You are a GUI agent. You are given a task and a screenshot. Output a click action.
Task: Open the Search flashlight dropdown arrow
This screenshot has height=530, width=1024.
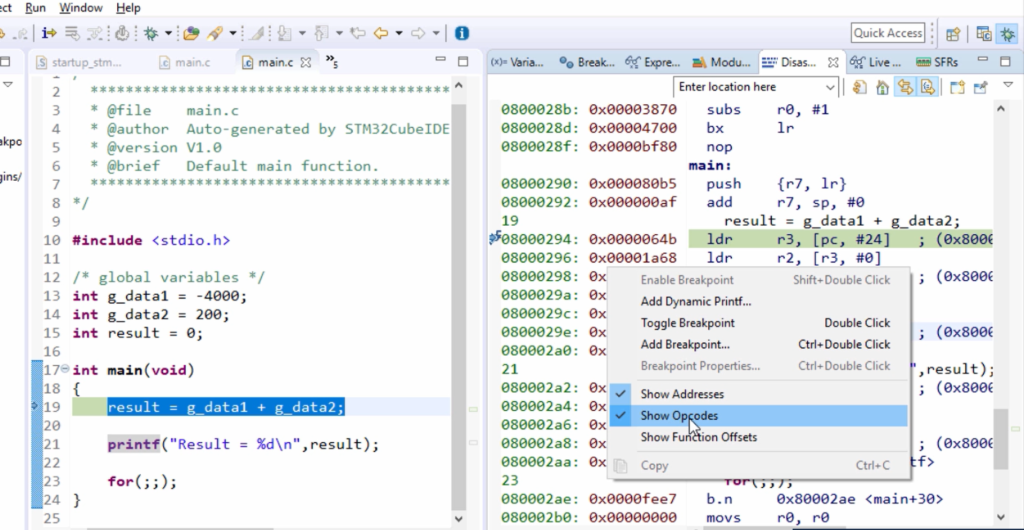[x=232, y=33]
